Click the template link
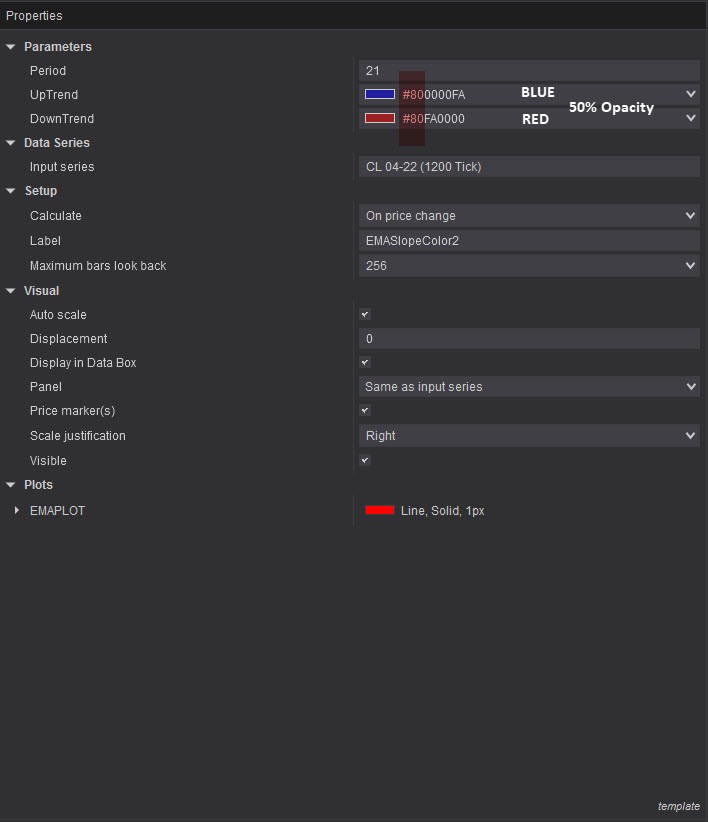Screen dimensions: 708x822 coord(678,806)
